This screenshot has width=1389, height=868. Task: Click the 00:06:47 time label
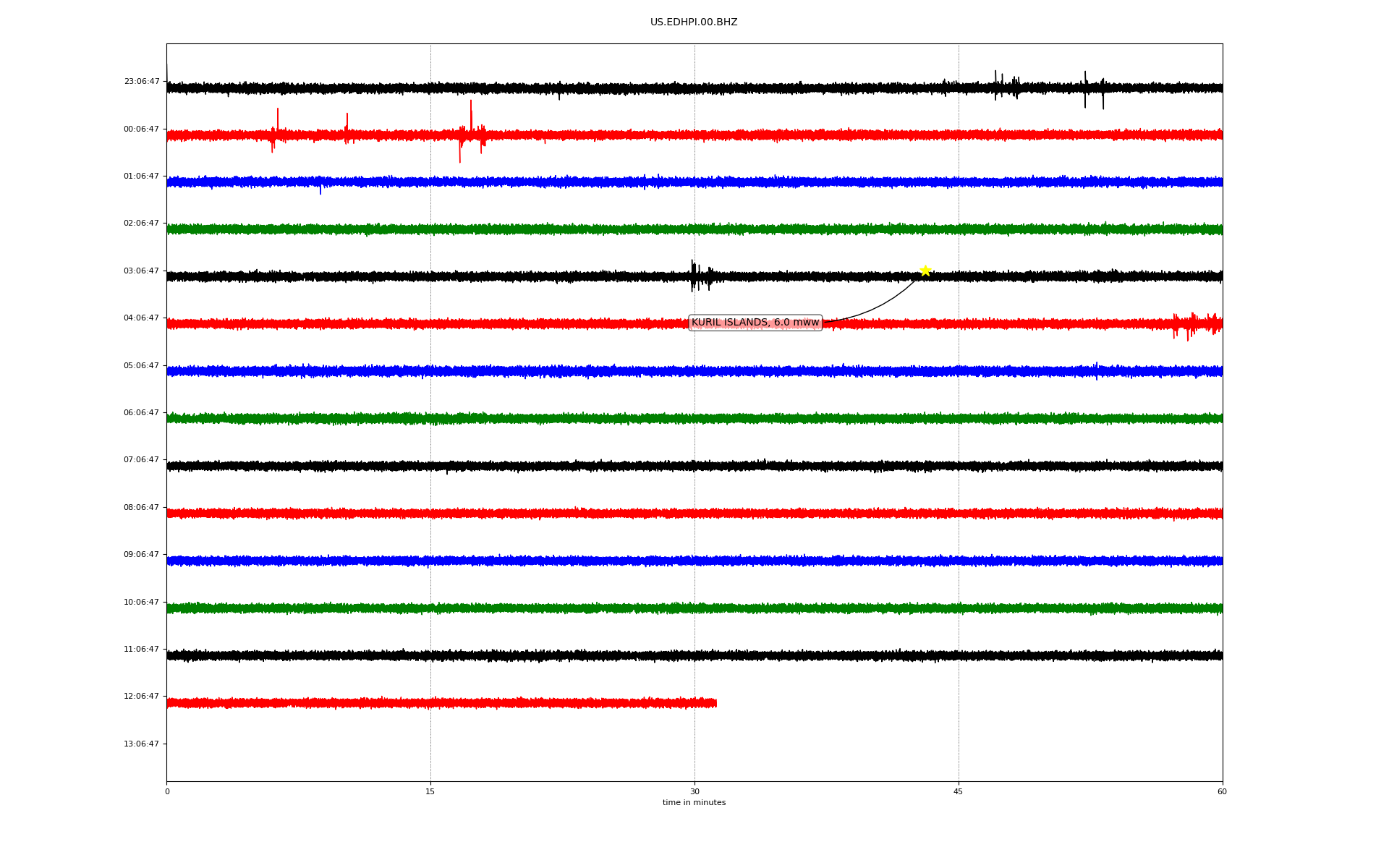(x=142, y=129)
